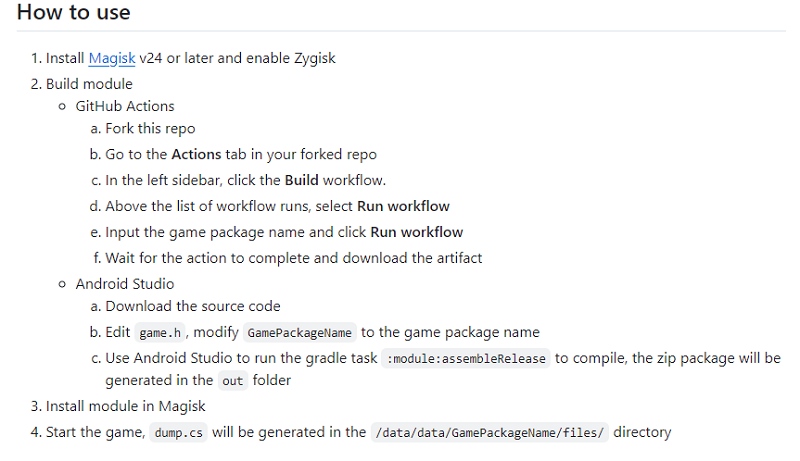Image resolution: width=800 pixels, height=461 pixels.
Task: Open the Magisk hyperlink
Action: 111,58
